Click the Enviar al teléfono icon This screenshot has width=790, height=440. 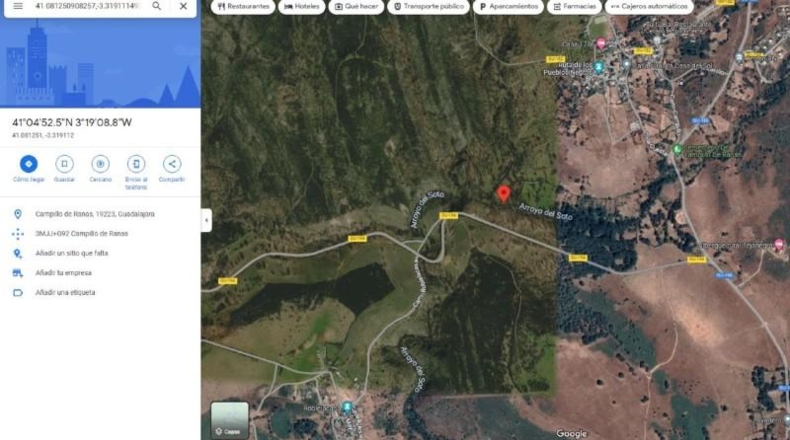[136, 164]
